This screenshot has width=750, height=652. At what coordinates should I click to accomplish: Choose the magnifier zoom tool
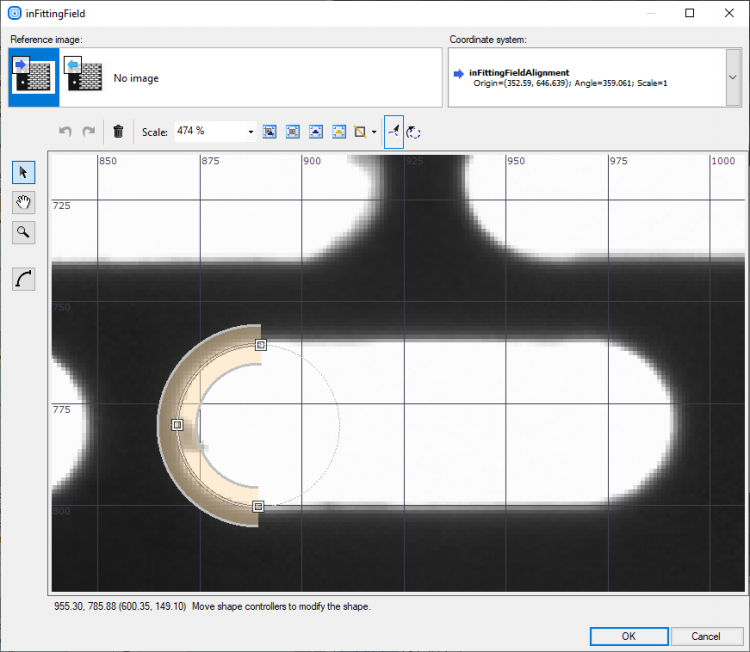tap(24, 232)
